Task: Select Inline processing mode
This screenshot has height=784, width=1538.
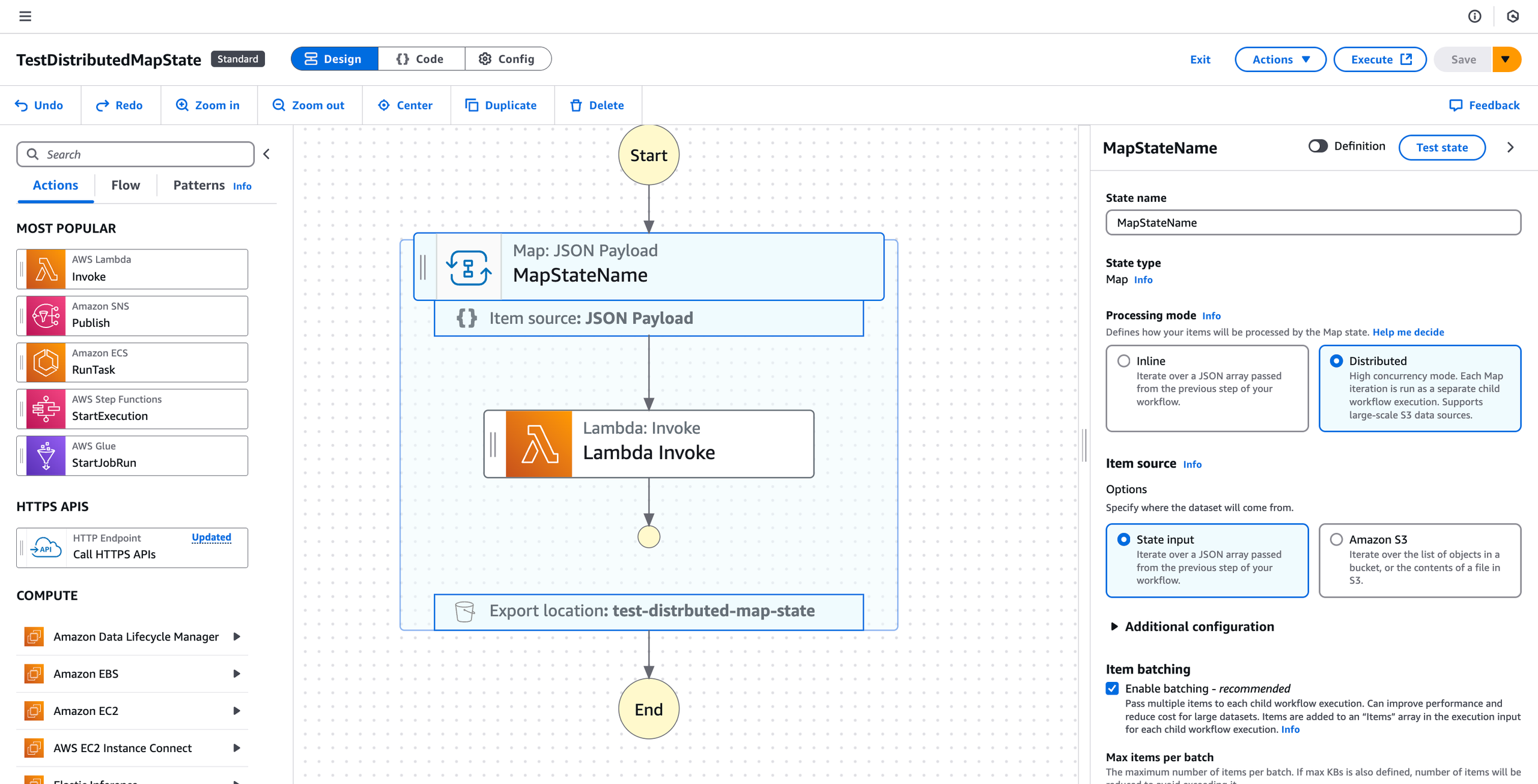Action: click(x=1123, y=361)
